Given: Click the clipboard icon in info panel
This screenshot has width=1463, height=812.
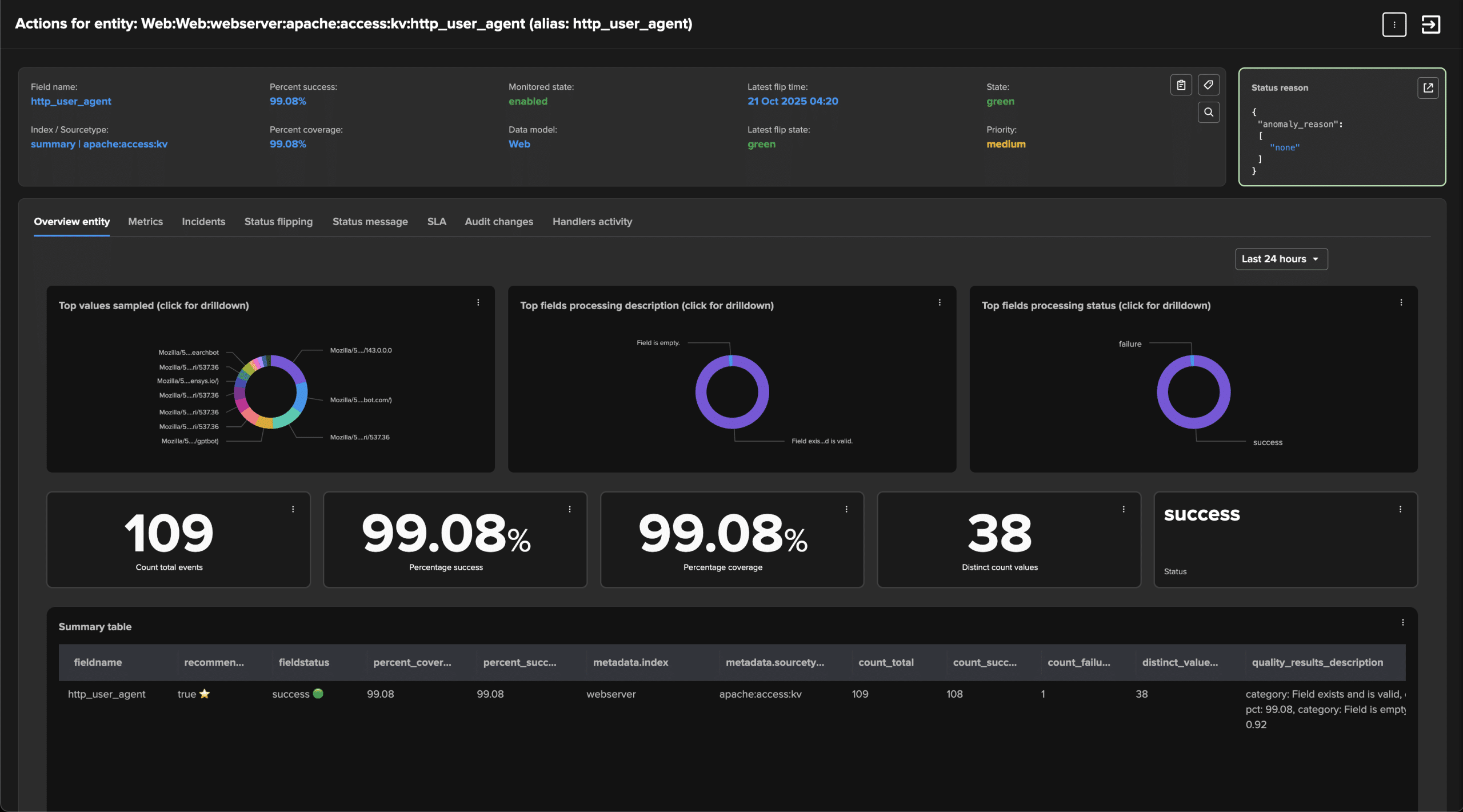Looking at the screenshot, I should (x=1181, y=85).
